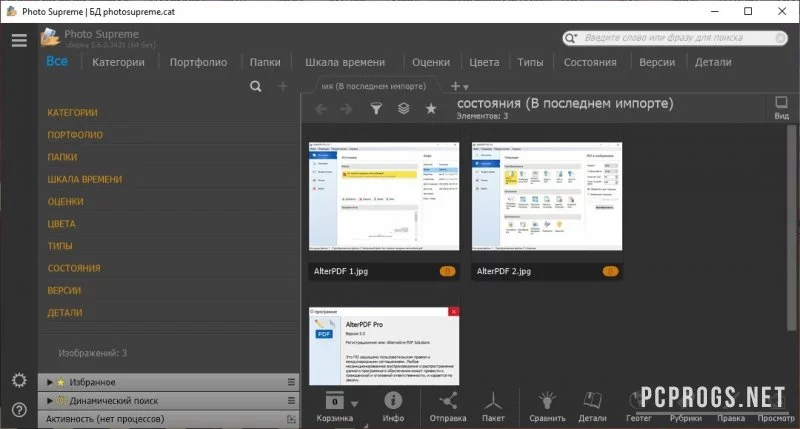Expand the Избранное panel

pos(49,382)
